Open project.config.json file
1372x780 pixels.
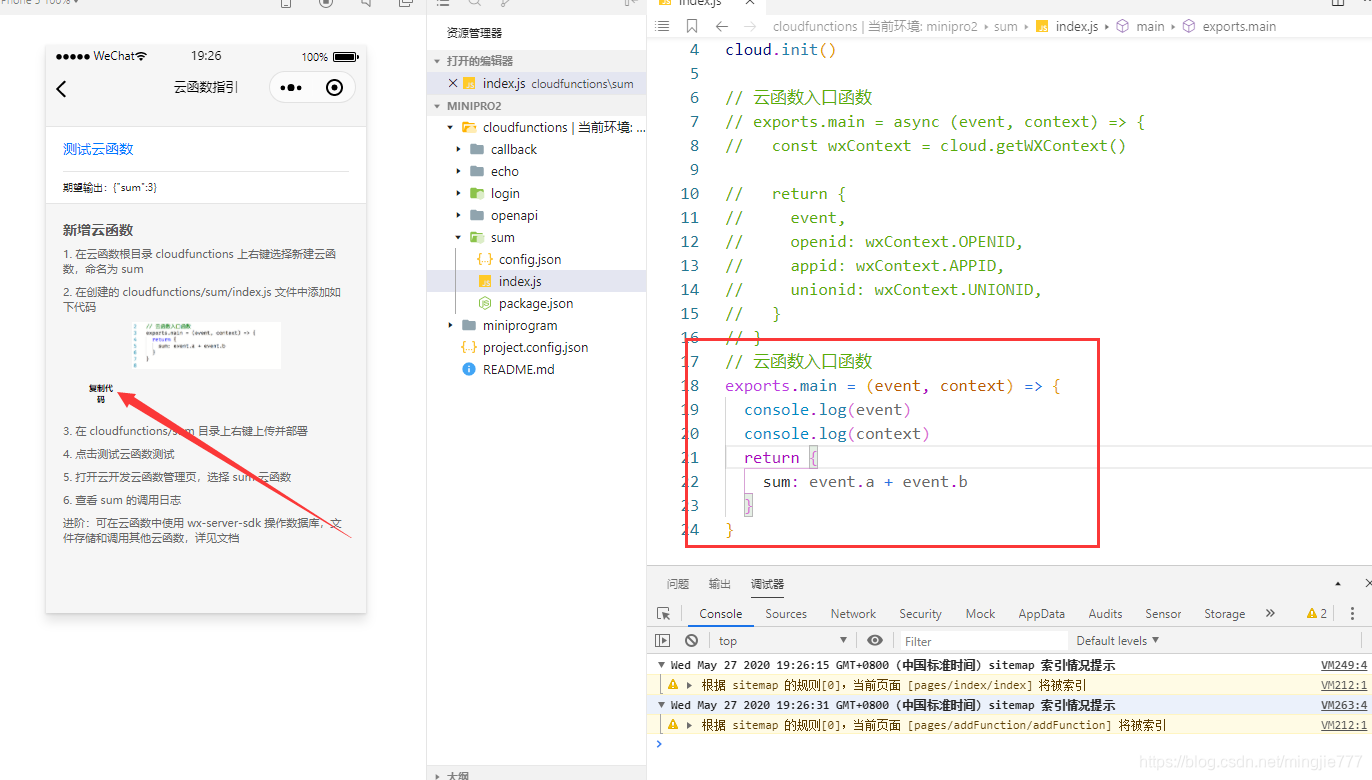[537, 347]
